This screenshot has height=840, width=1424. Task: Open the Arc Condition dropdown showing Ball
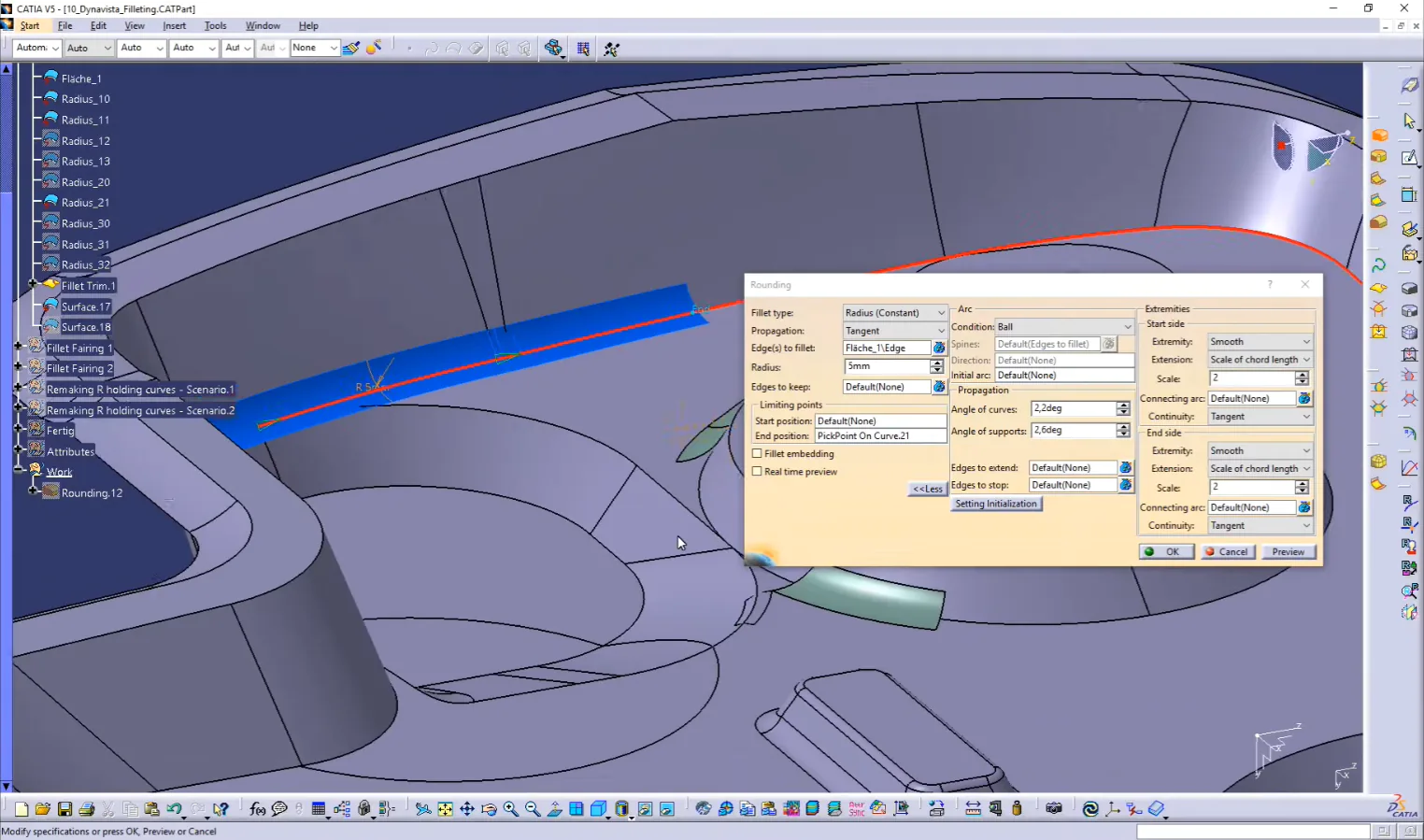[x=1064, y=327]
